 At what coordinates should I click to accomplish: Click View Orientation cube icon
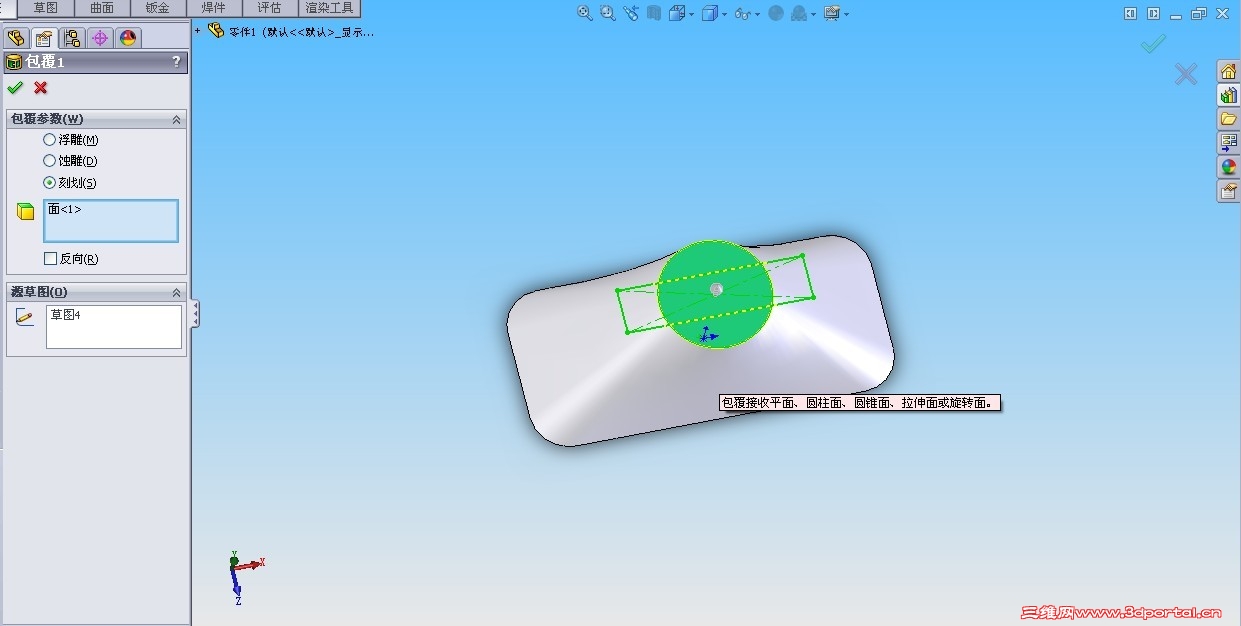(x=677, y=13)
